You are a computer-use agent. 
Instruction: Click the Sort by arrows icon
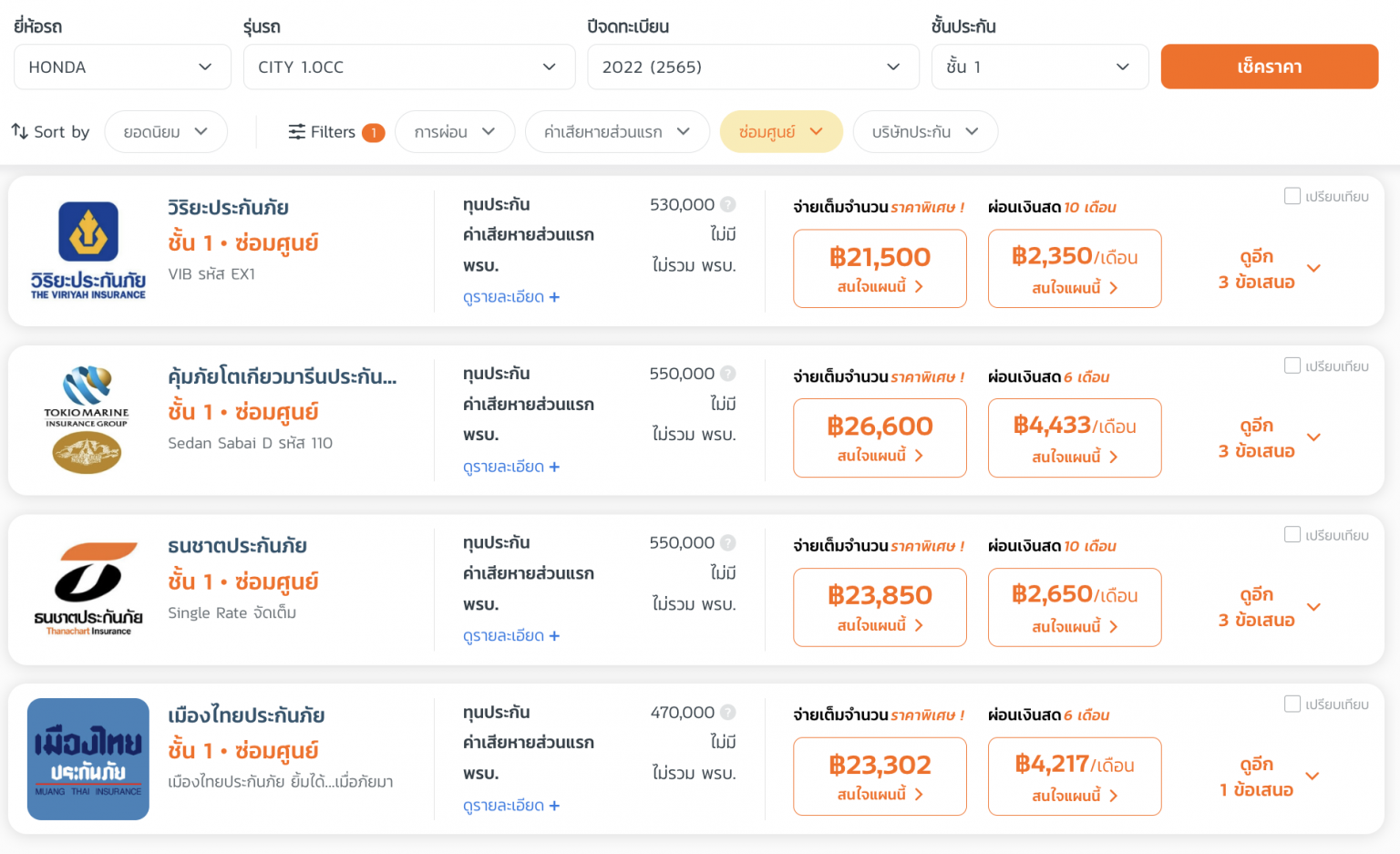pyautogui.click(x=20, y=131)
